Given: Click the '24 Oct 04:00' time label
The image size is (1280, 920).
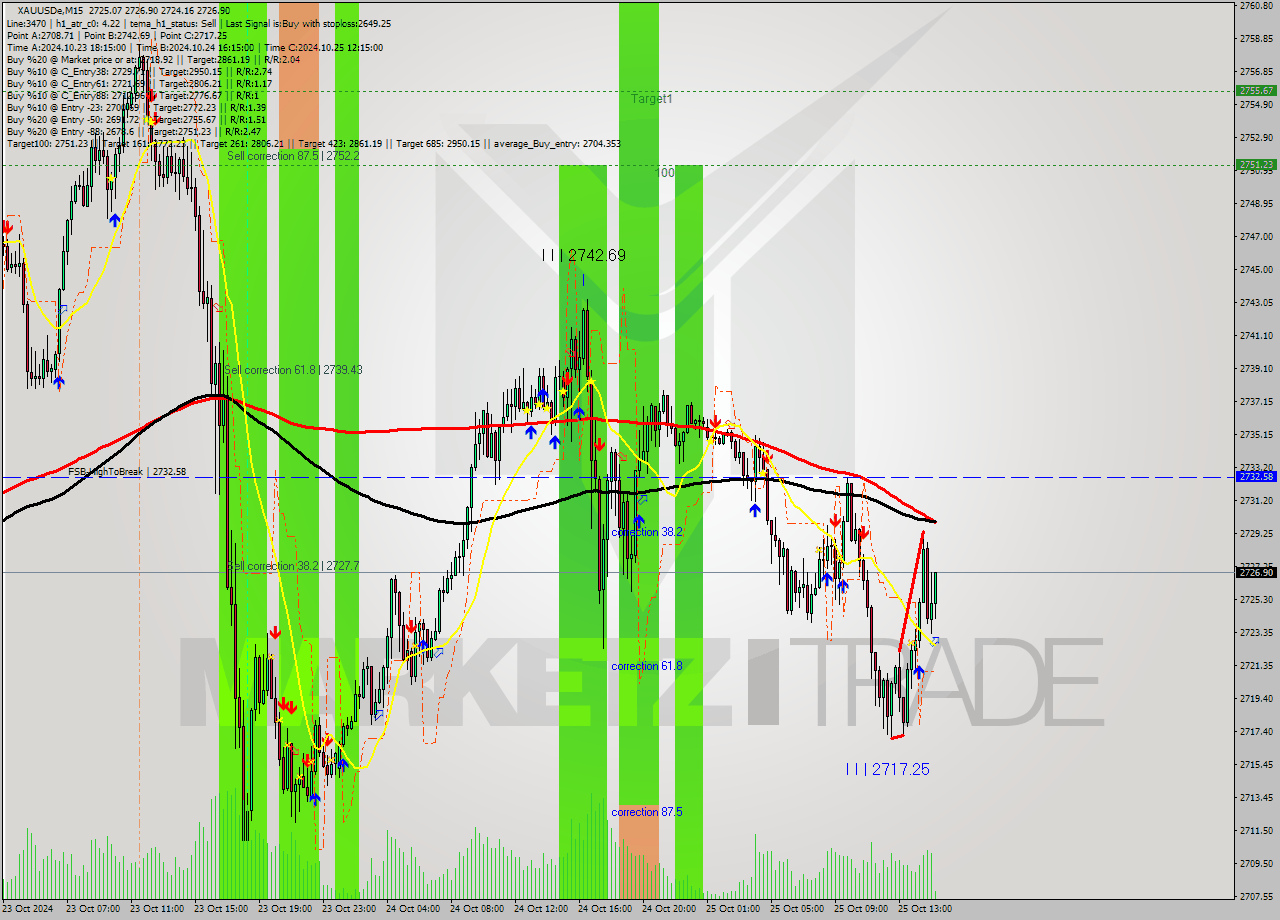Looking at the screenshot, I should tap(413, 909).
